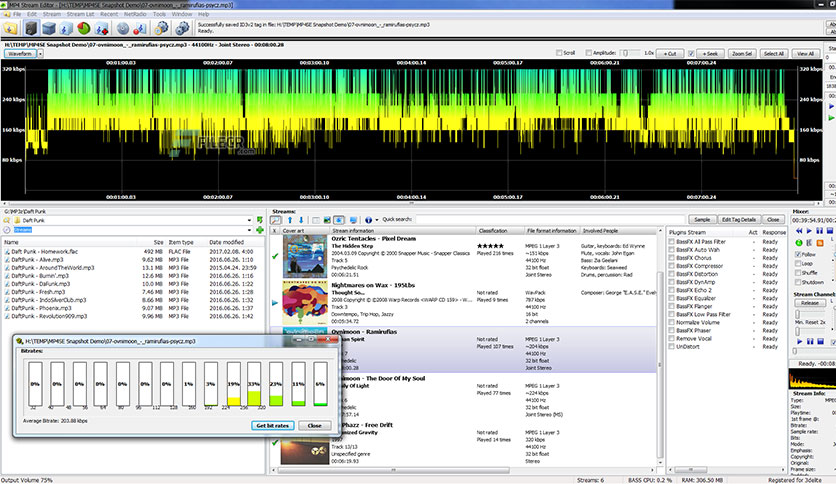Enable the Scroll checkbox
The height and width of the screenshot is (484, 836).
[x=559, y=53]
